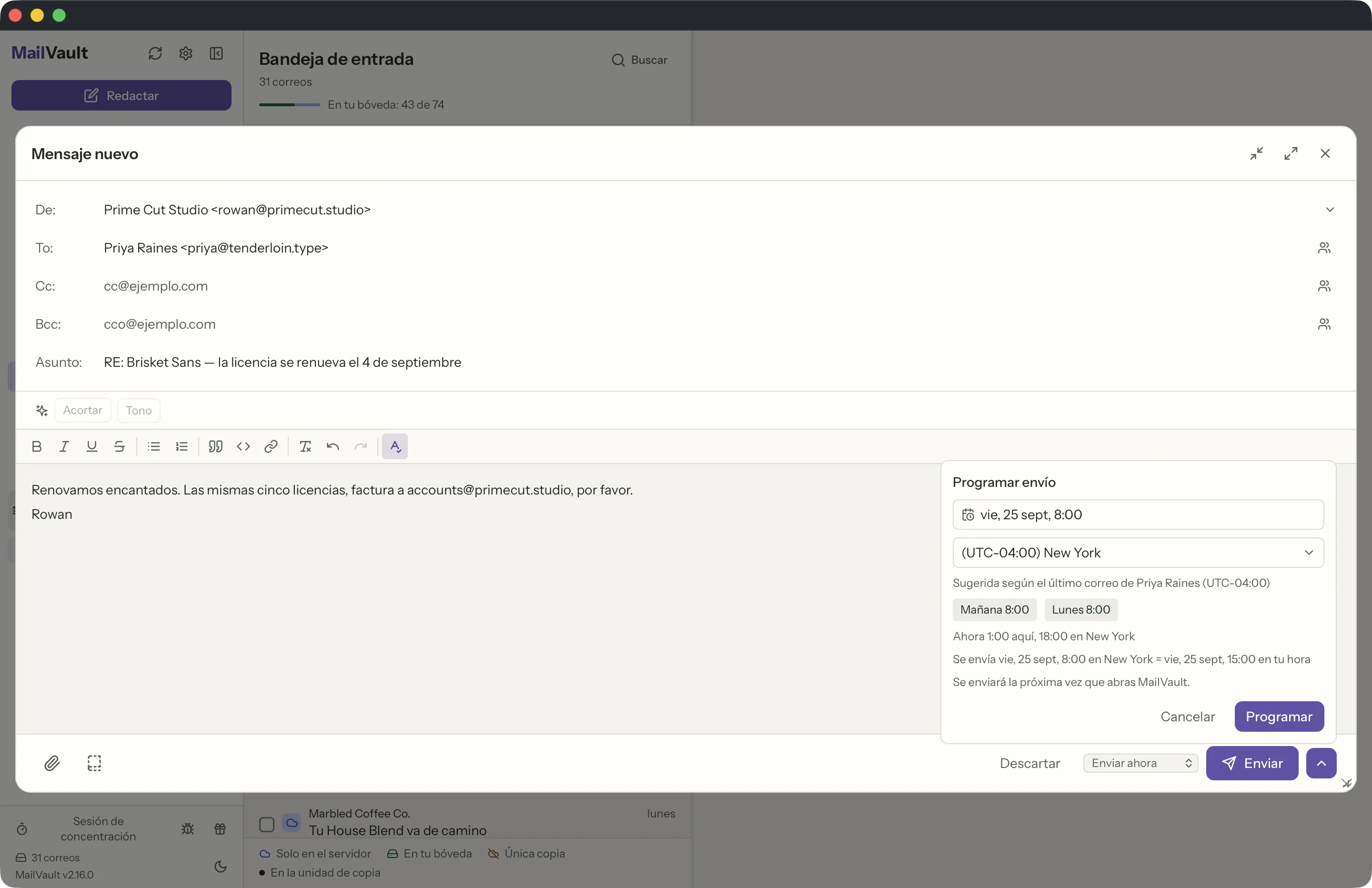Viewport: 1372px width, 888px height.
Task: Toggle dark mode moon icon
Action: click(x=220, y=866)
